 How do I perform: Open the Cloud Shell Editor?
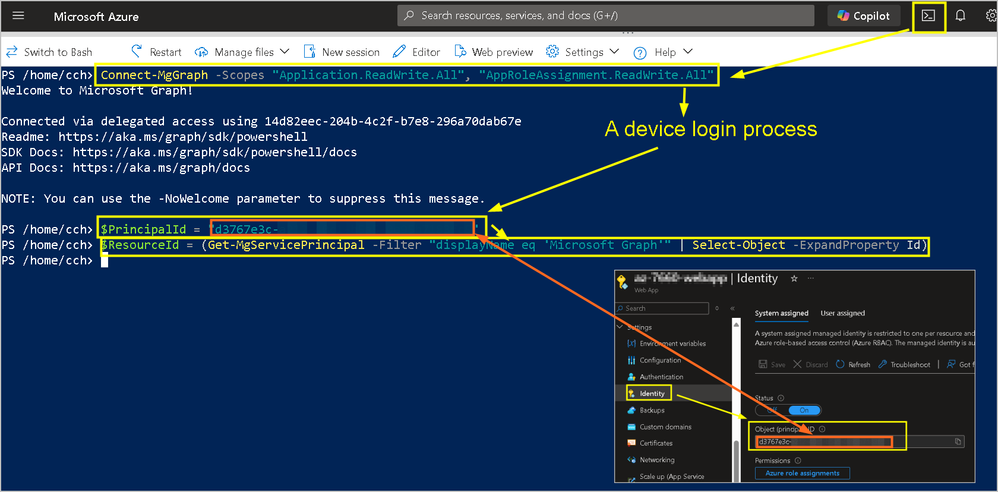tap(416, 52)
